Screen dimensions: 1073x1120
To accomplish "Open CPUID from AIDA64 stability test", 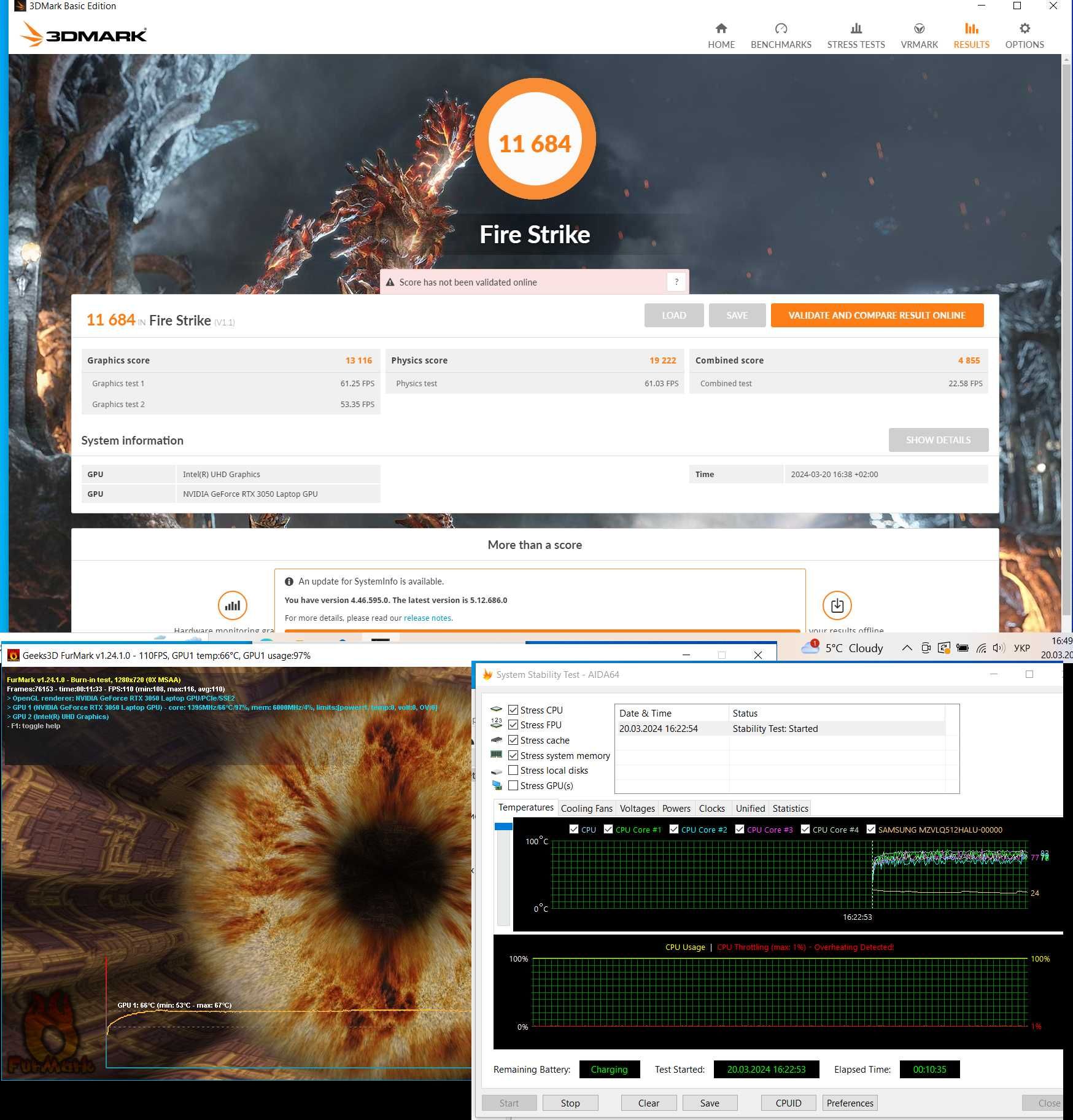I will point(788,1103).
